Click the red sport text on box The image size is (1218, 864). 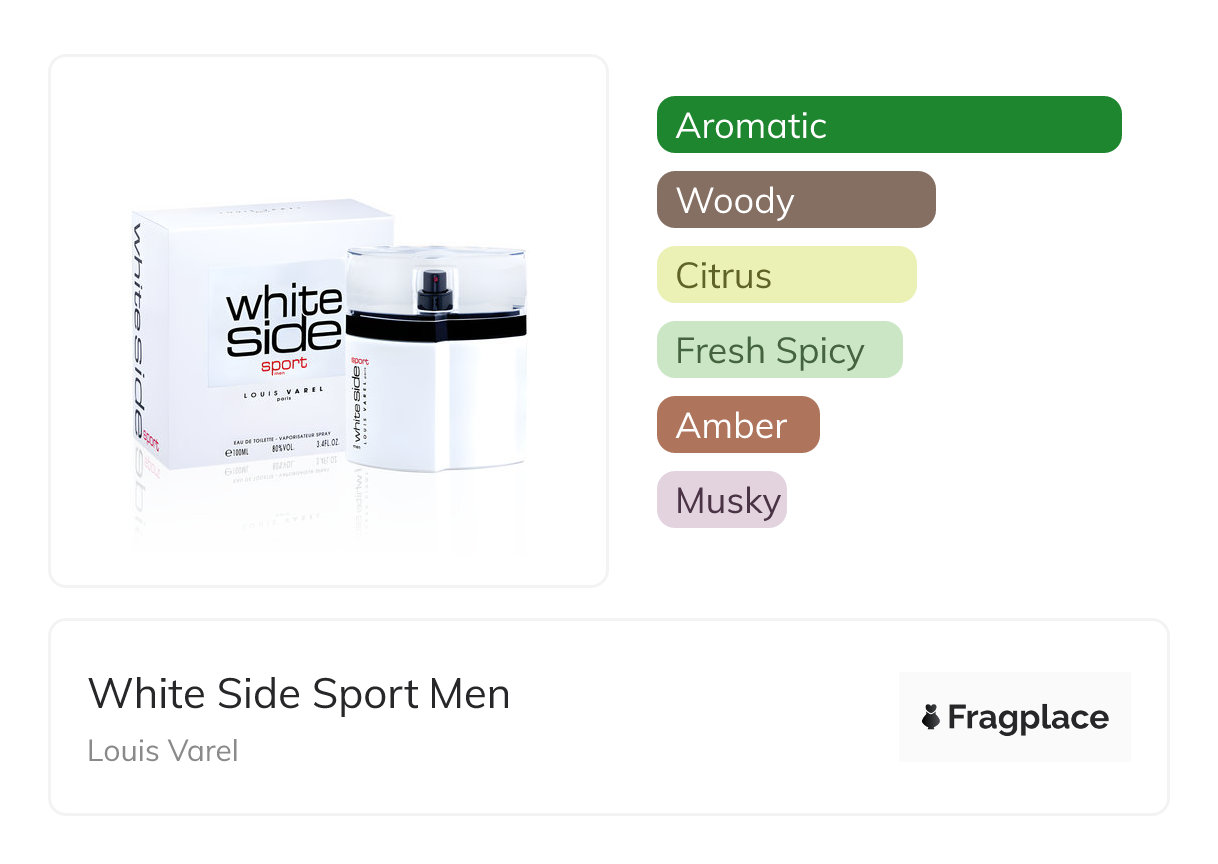tap(283, 365)
